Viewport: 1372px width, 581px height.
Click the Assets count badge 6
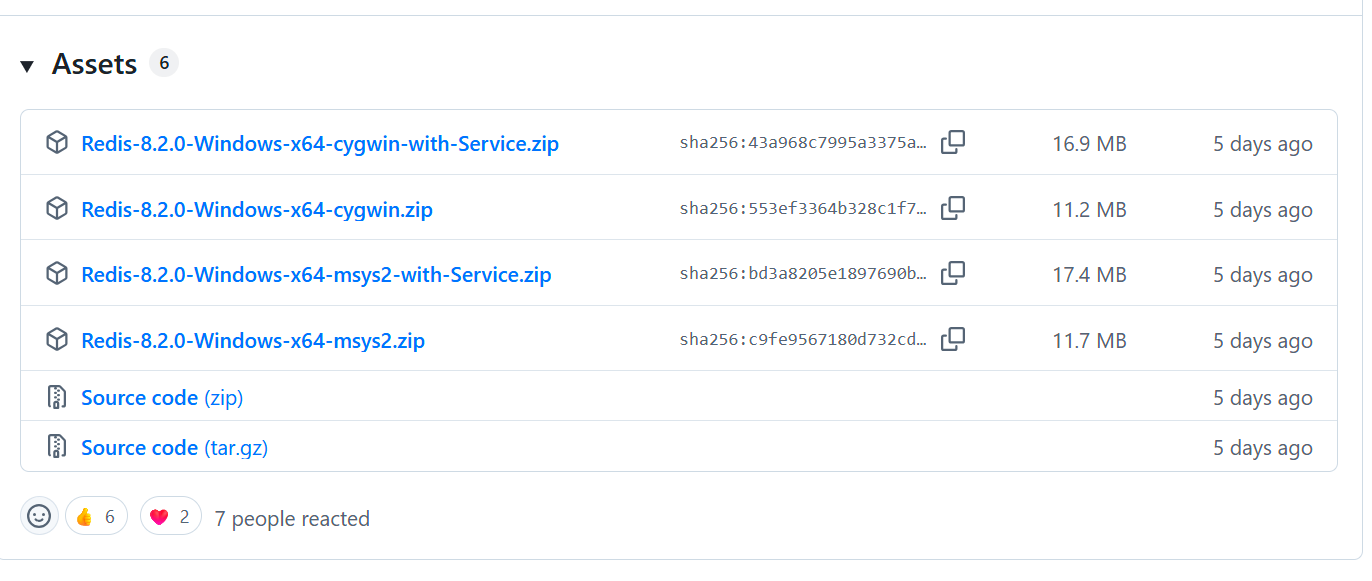coord(164,63)
